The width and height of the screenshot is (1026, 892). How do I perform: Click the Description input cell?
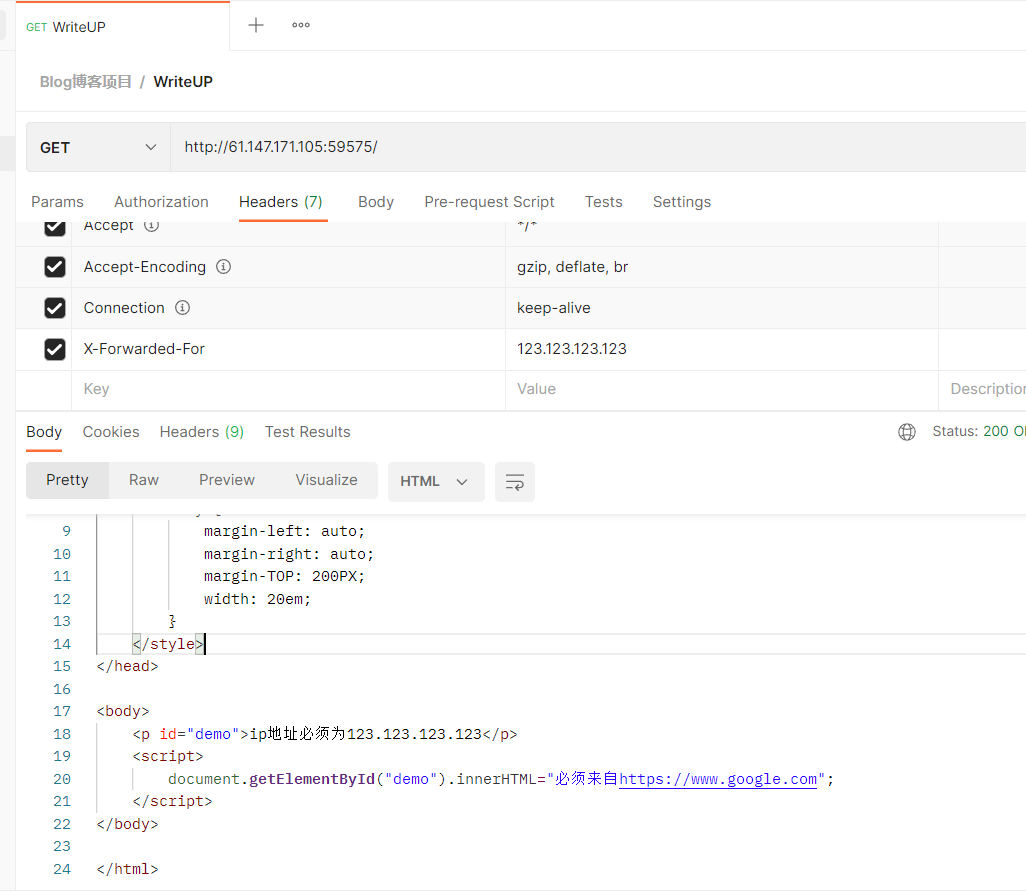[x=983, y=389]
